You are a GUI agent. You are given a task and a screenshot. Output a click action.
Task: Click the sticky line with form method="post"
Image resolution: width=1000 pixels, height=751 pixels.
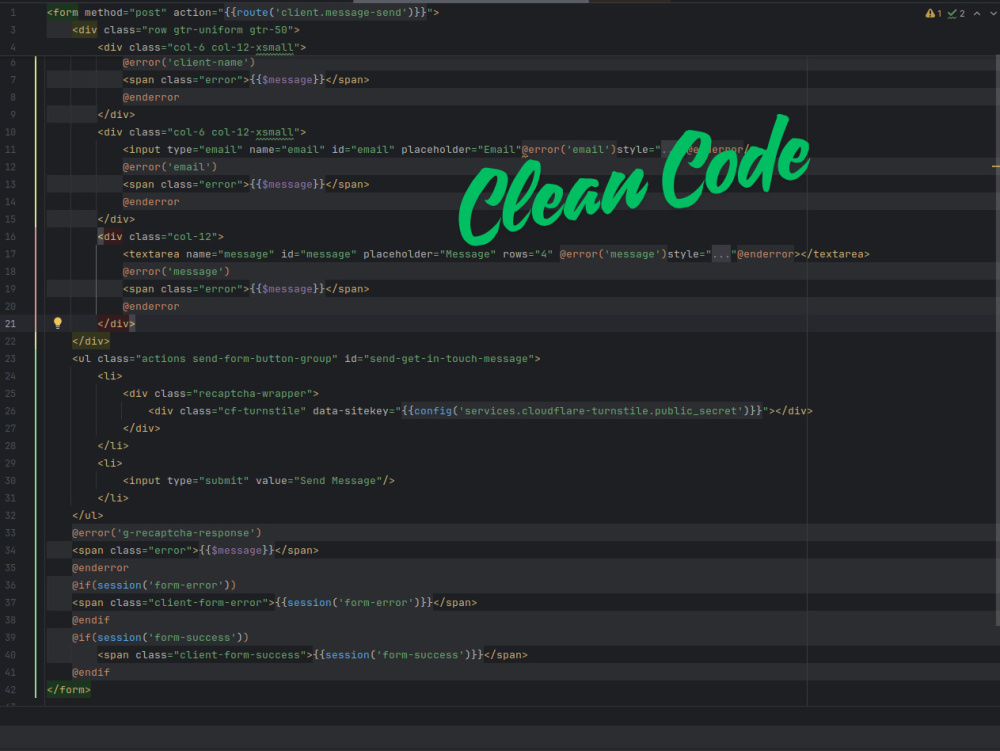pyautogui.click(x=243, y=12)
